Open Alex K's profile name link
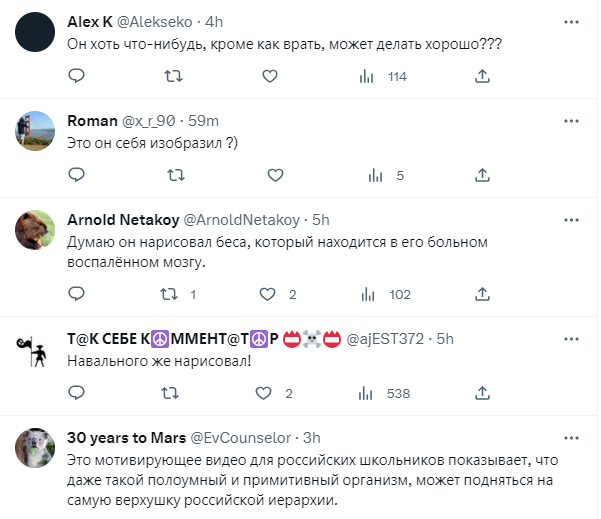 point(89,21)
